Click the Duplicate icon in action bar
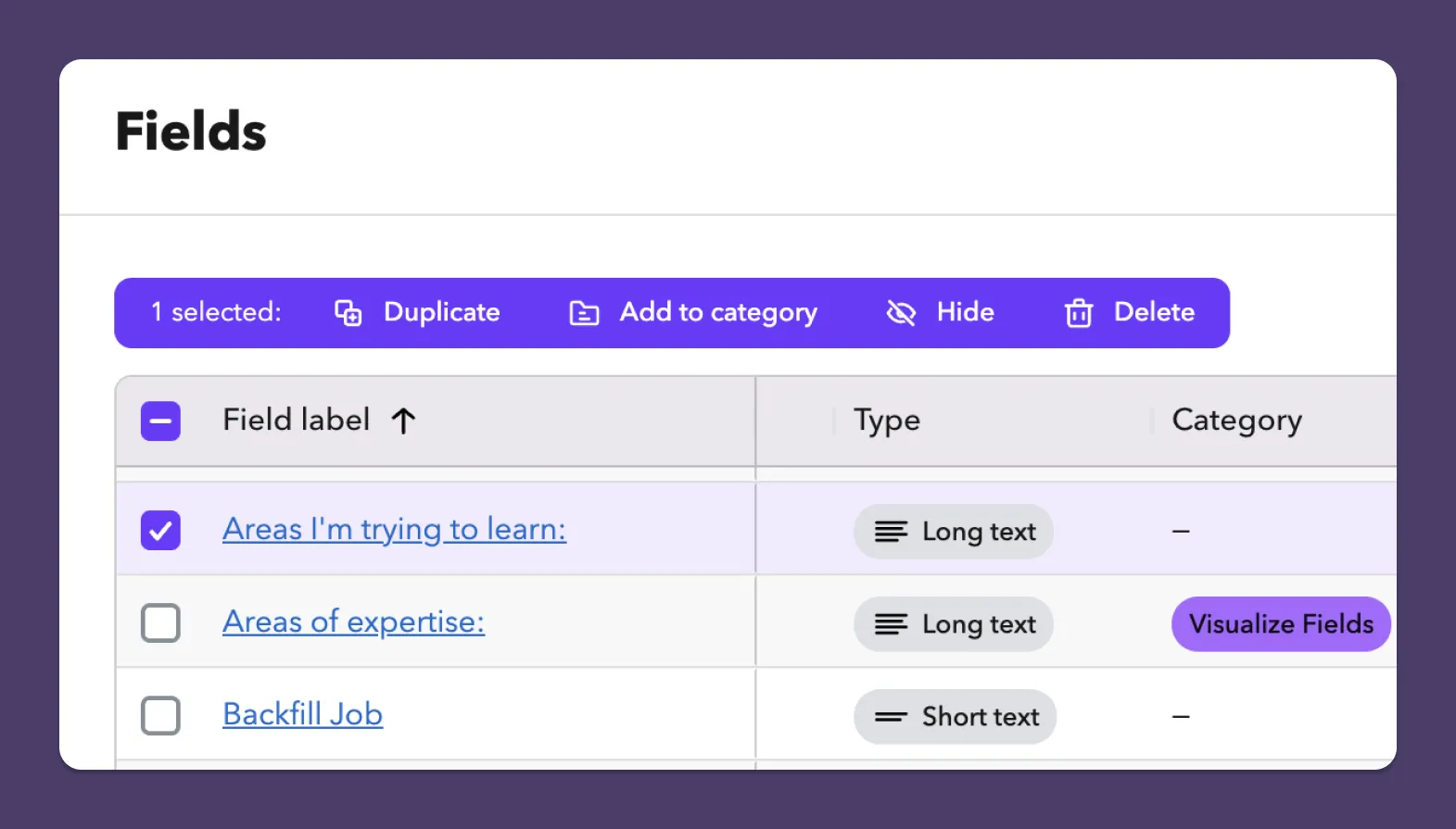Screen dimensions: 1456x829 click(x=348, y=313)
